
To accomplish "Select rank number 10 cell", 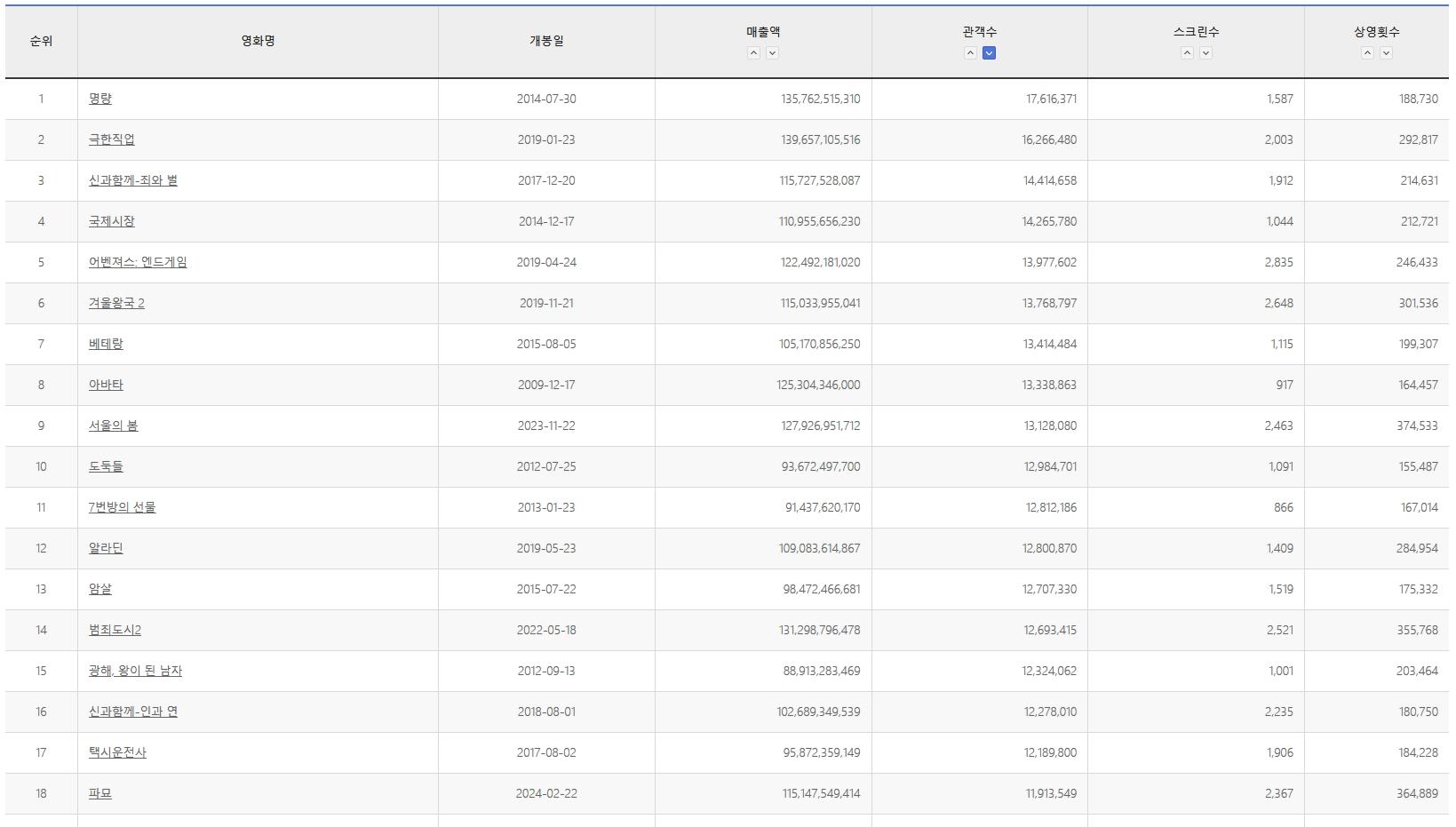I will (x=41, y=466).
